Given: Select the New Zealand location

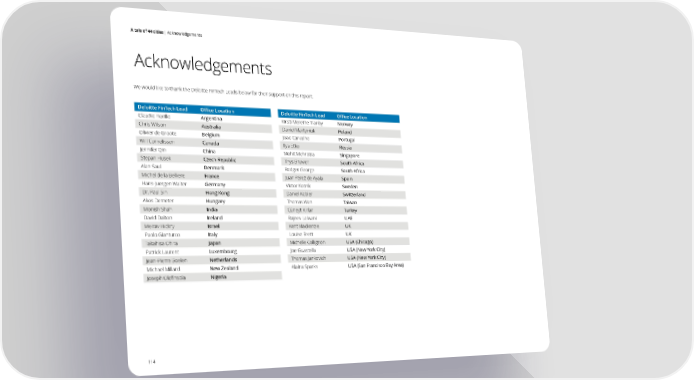Looking at the screenshot, I should click(224, 268).
